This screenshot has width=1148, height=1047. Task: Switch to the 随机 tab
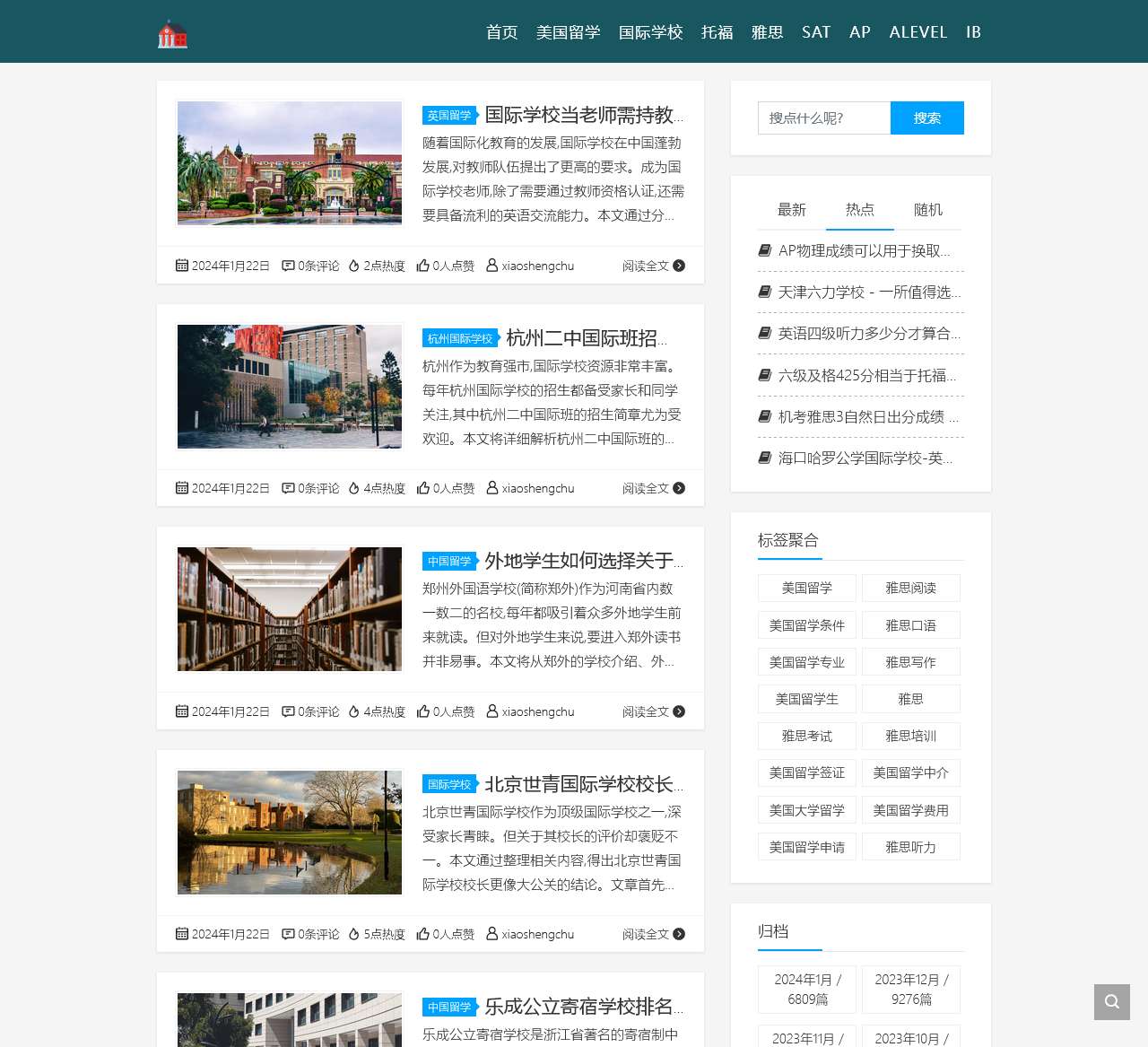point(927,210)
